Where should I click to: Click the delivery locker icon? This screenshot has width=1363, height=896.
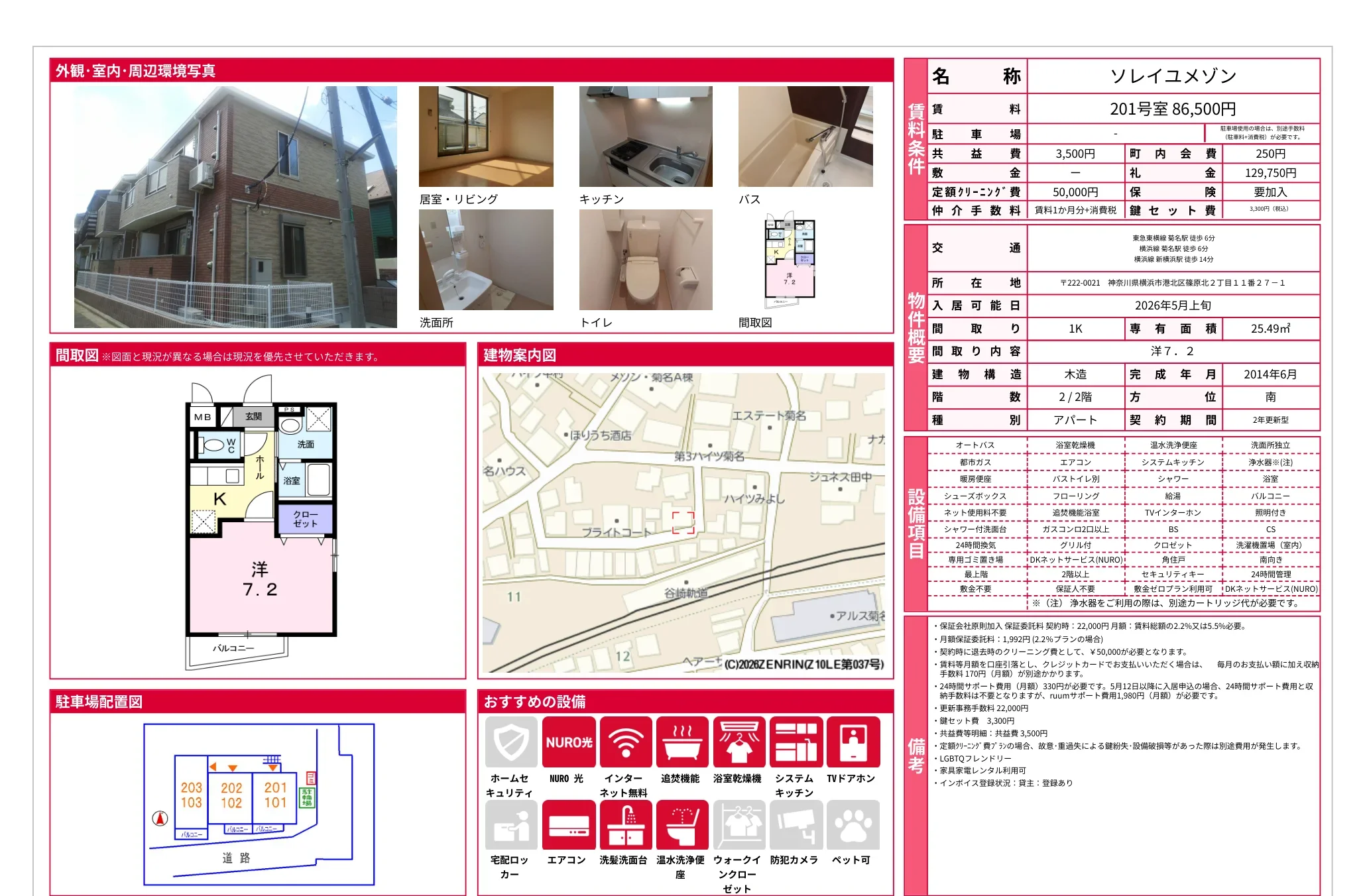[510, 824]
